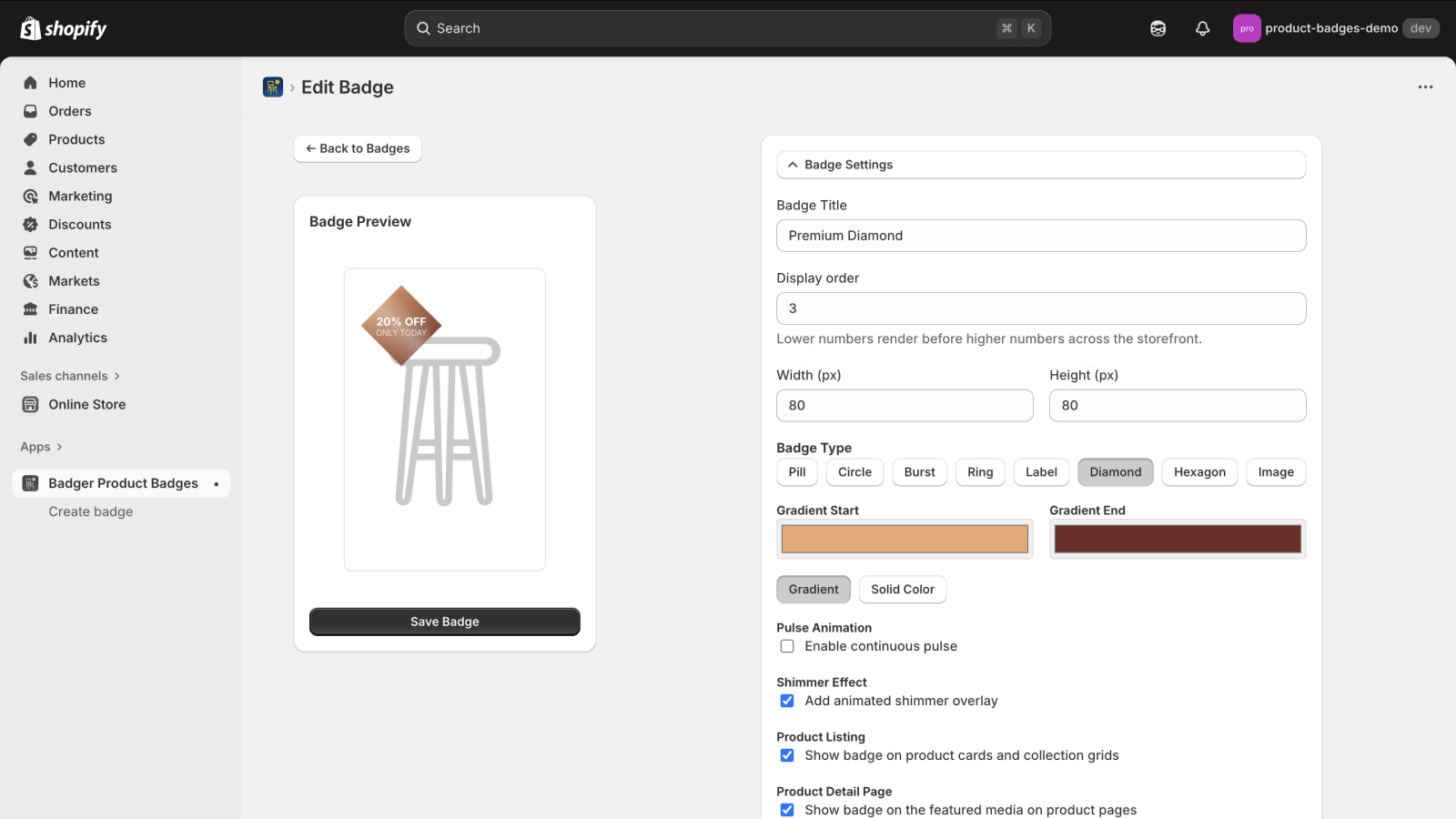Image resolution: width=1456 pixels, height=819 pixels.
Task: Select the Marketing icon
Action: (x=30, y=196)
